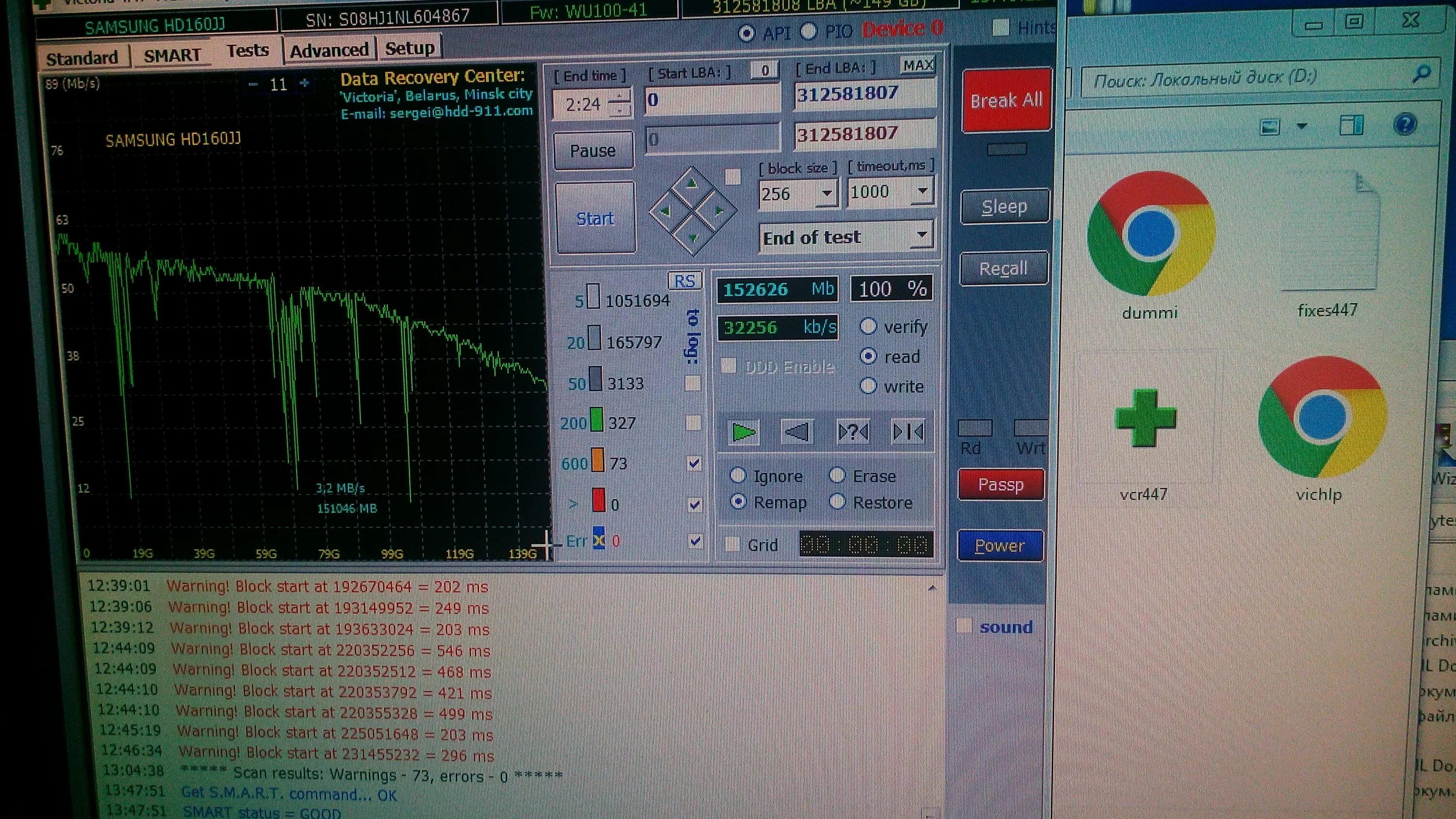This screenshot has width=1456, height=819.
Task: Click the RS reset counters button
Action: click(x=684, y=281)
